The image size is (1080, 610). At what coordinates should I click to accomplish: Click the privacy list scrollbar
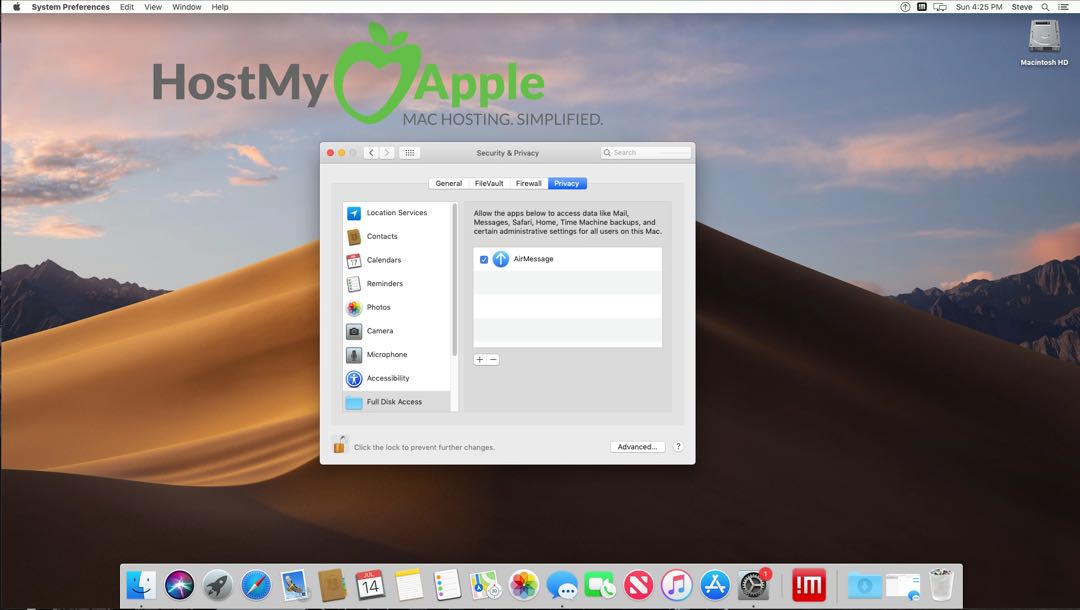[x=455, y=280]
